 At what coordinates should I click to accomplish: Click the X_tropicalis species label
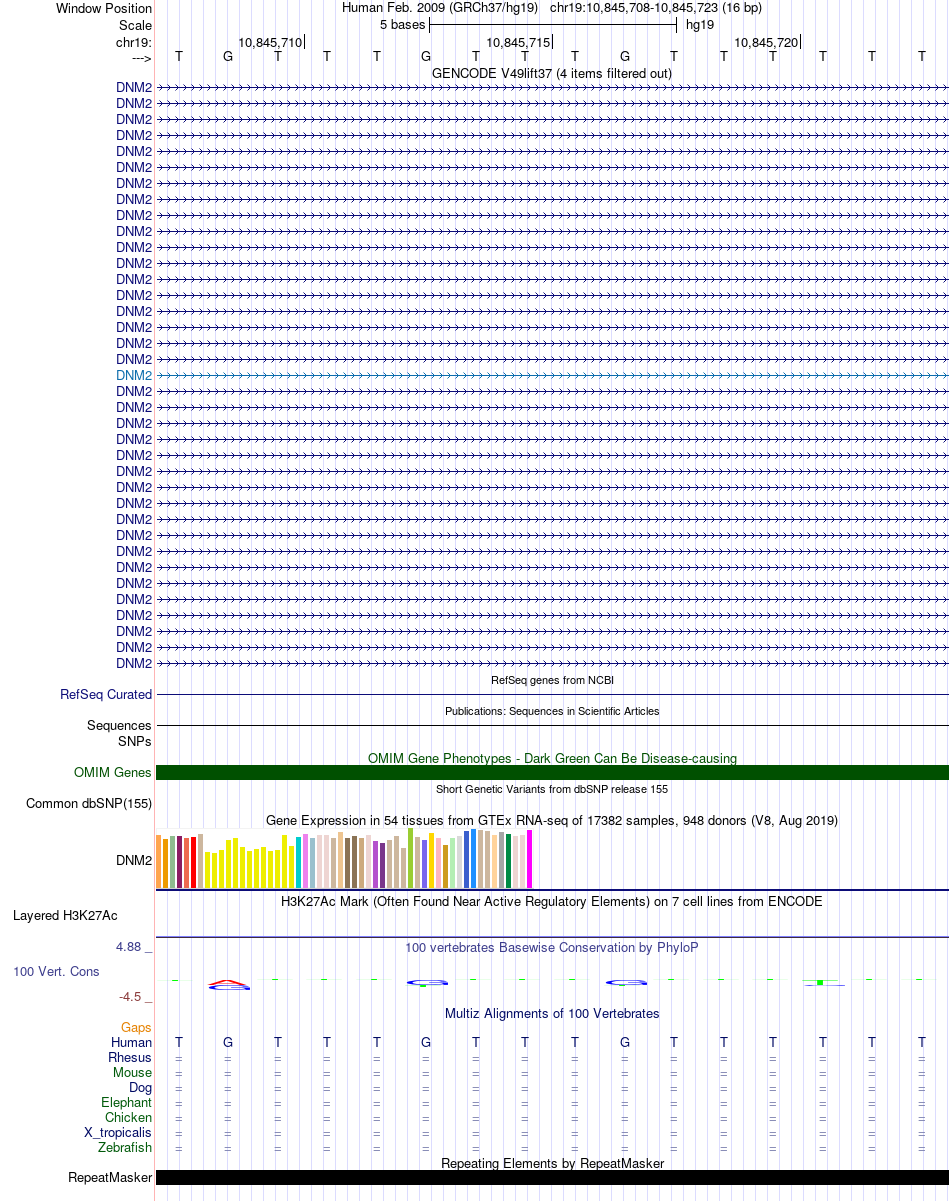(x=118, y=1132)
